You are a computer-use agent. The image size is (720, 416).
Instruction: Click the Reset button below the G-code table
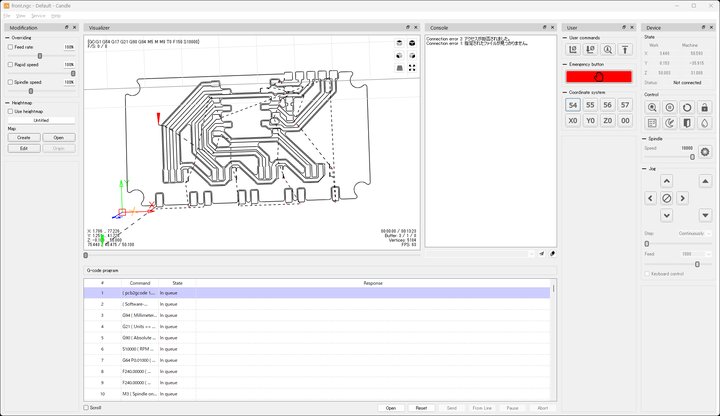click(x=421, y=408)
